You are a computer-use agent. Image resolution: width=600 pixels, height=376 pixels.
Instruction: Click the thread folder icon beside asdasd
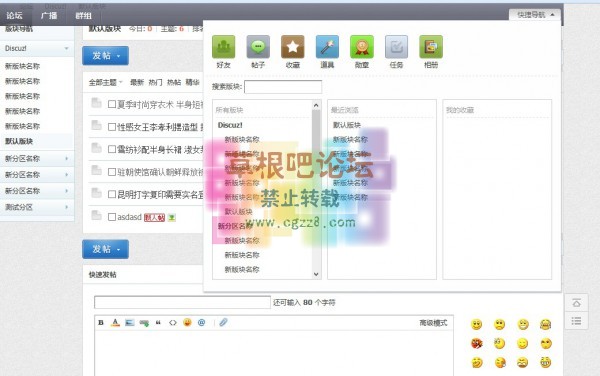pos(96,216)
